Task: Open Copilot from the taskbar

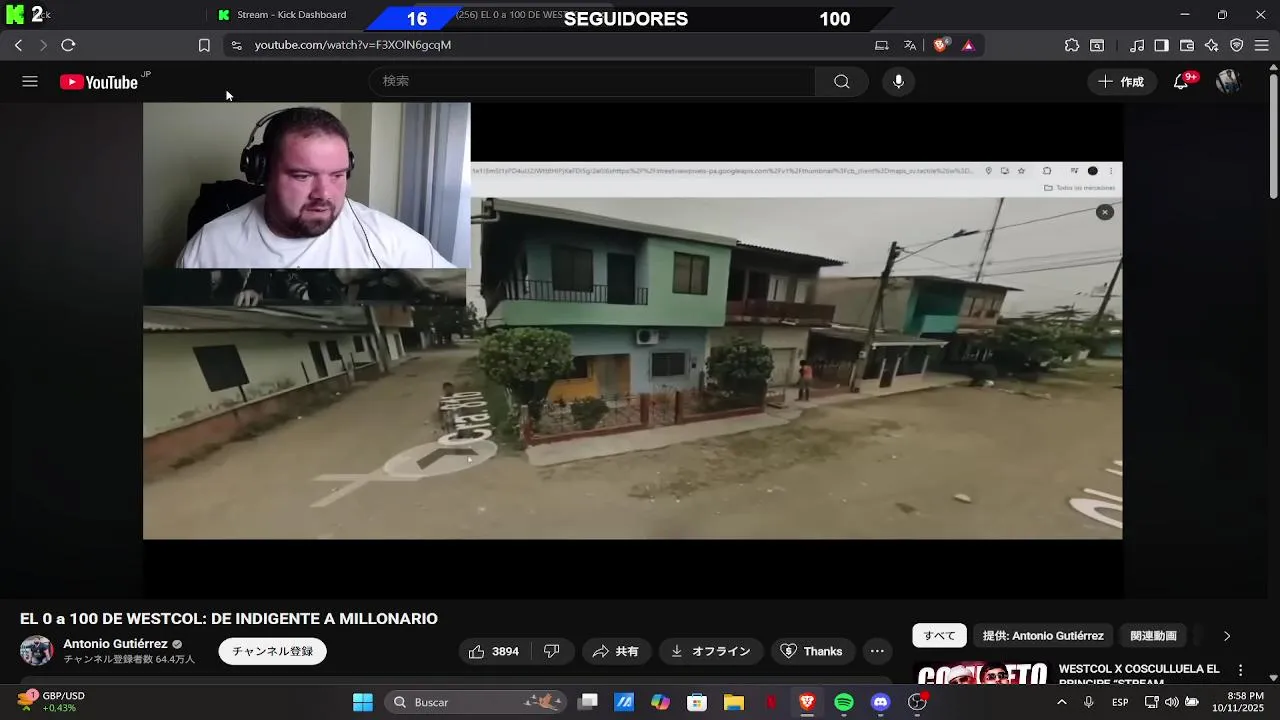Action: coord(660,702)
